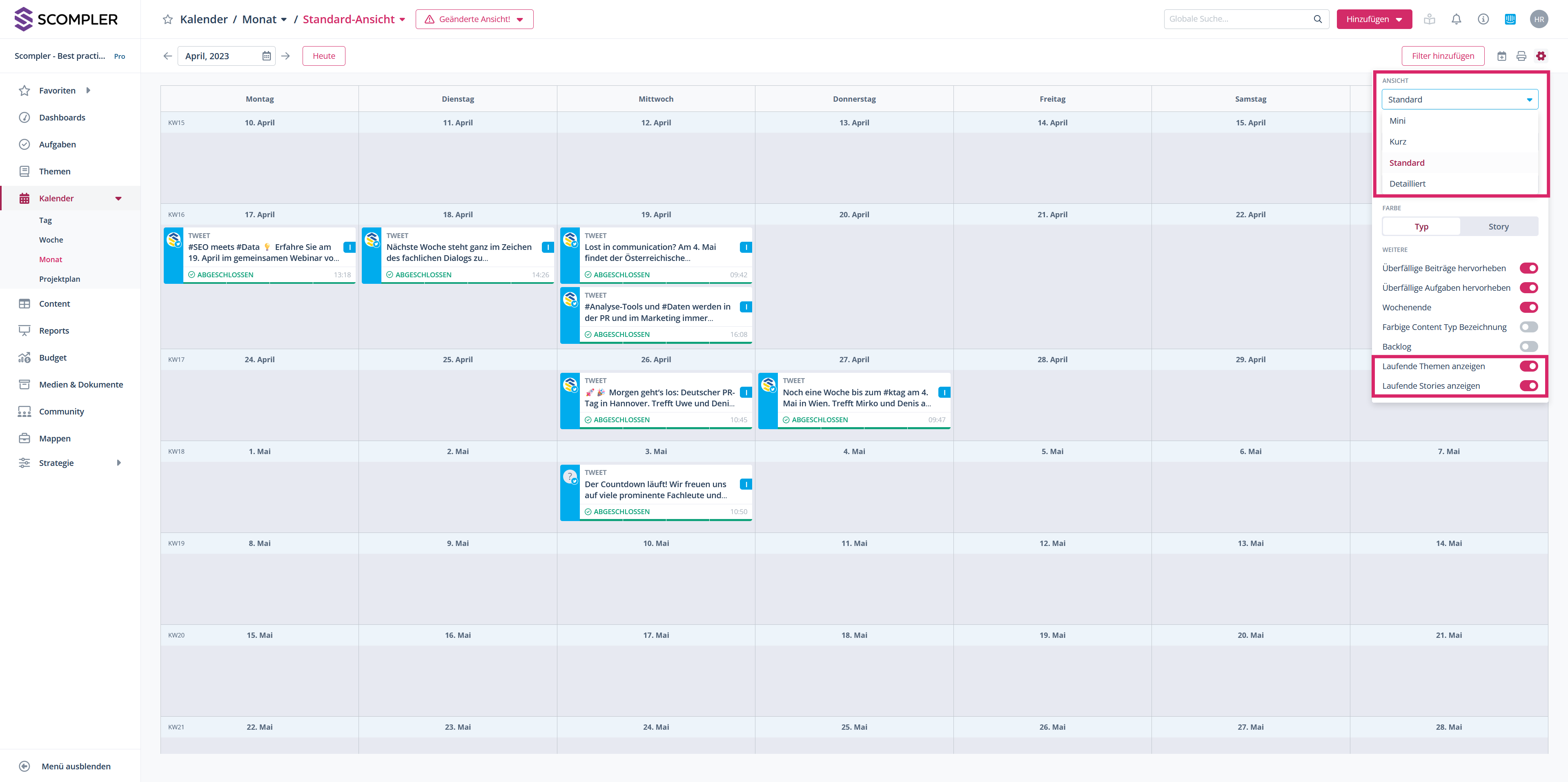This screenshot has height=782, width=1568.
Task: Click the red settings gear icon
Action: (1541, 56)
